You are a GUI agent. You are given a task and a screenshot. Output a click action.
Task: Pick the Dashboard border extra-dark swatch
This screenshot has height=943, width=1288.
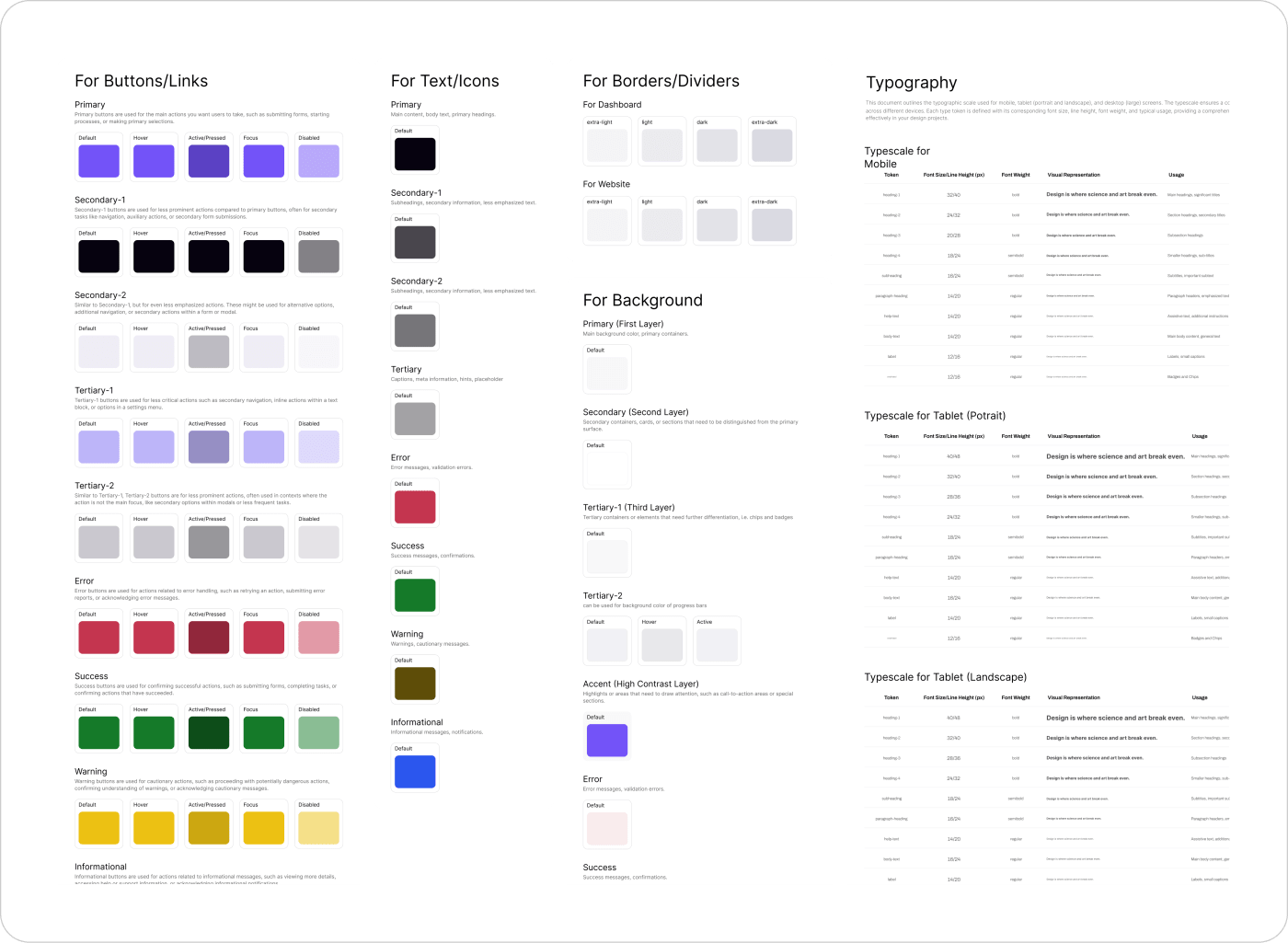coord(772,145)
